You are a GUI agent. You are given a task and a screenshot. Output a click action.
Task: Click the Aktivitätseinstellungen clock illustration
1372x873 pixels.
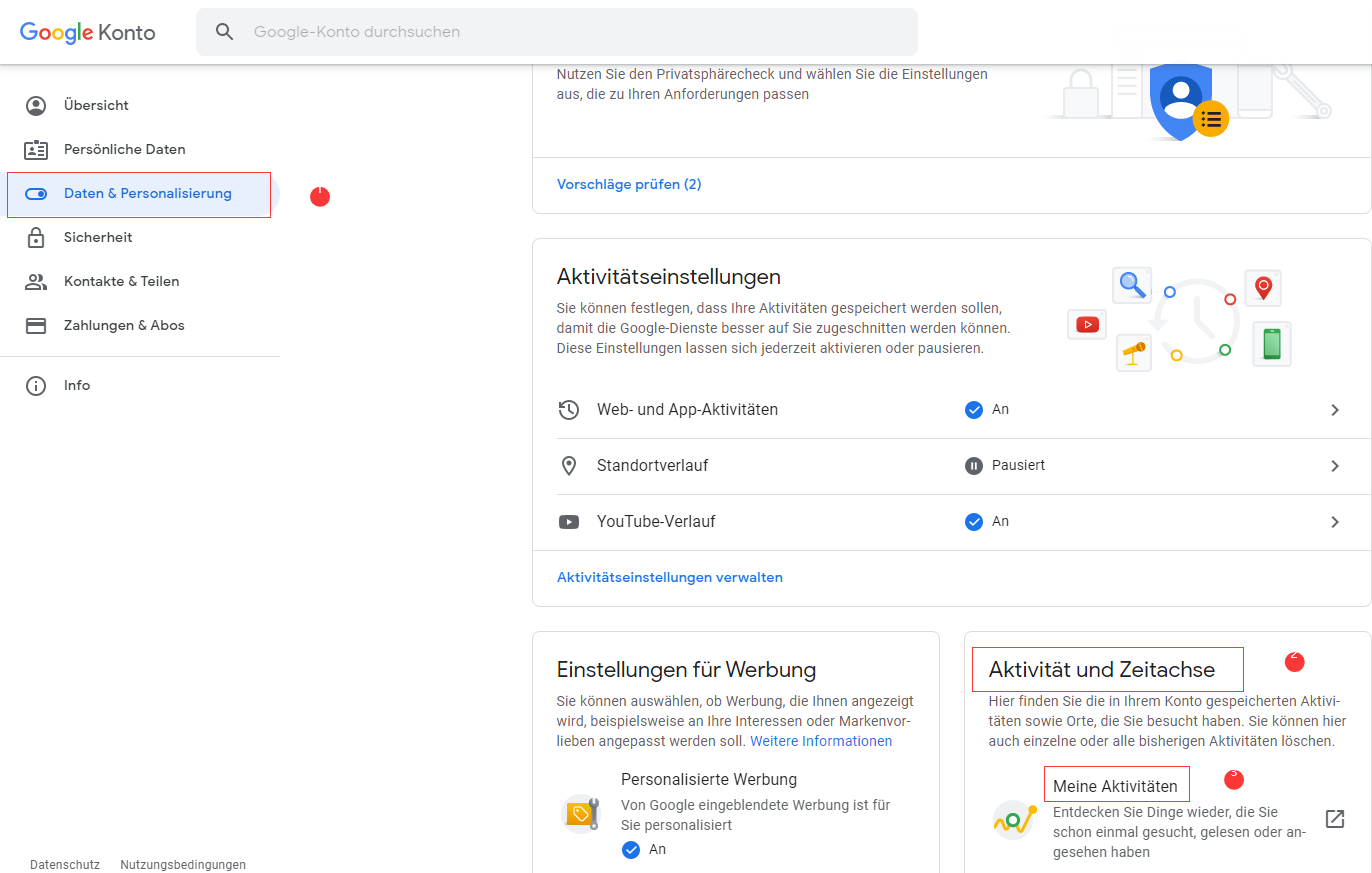tap(1180, 320)
